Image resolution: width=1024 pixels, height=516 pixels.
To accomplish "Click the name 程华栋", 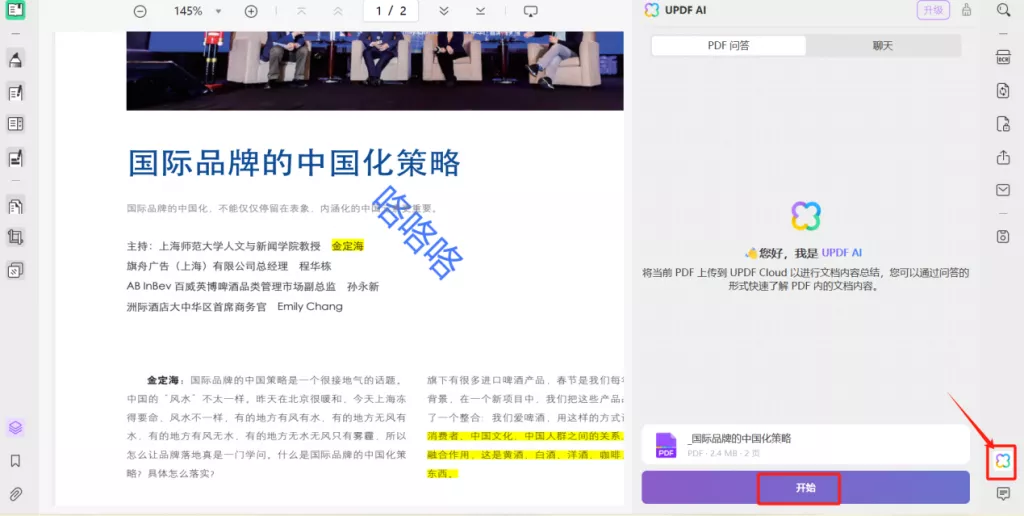I will pyautogui.click(x=315, y=266).
